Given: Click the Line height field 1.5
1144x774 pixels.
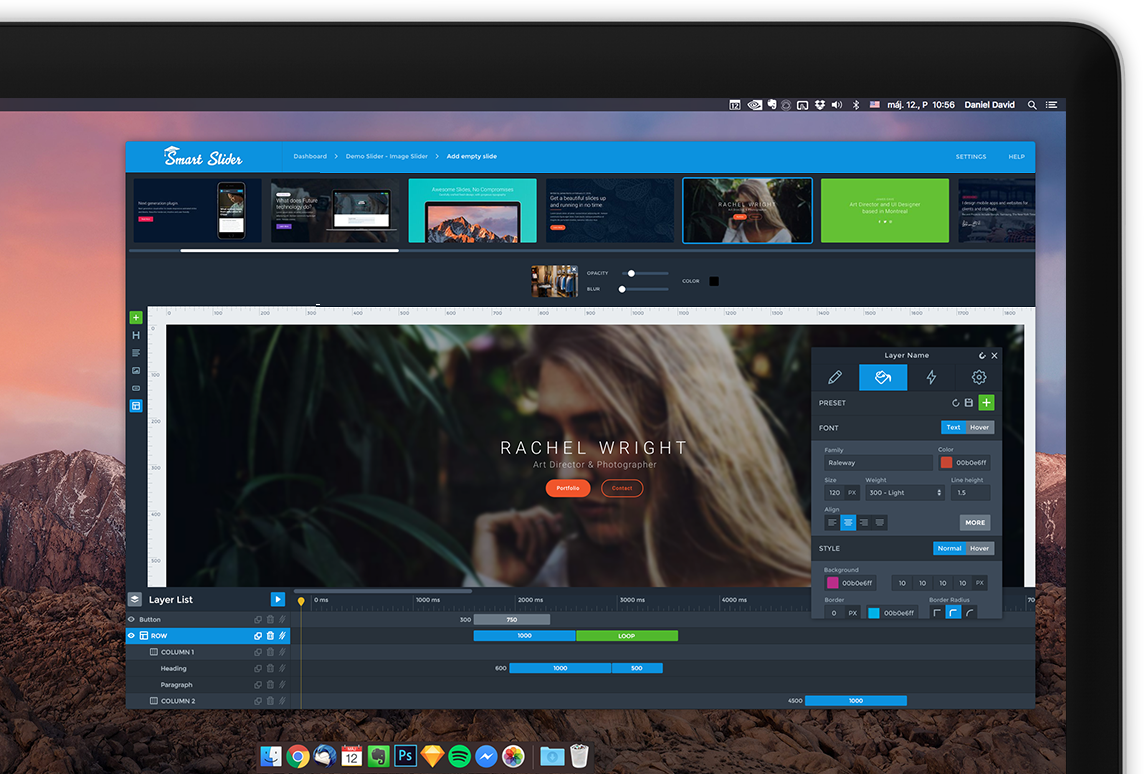Looking at the screenshot, I should tap(970, 493).
